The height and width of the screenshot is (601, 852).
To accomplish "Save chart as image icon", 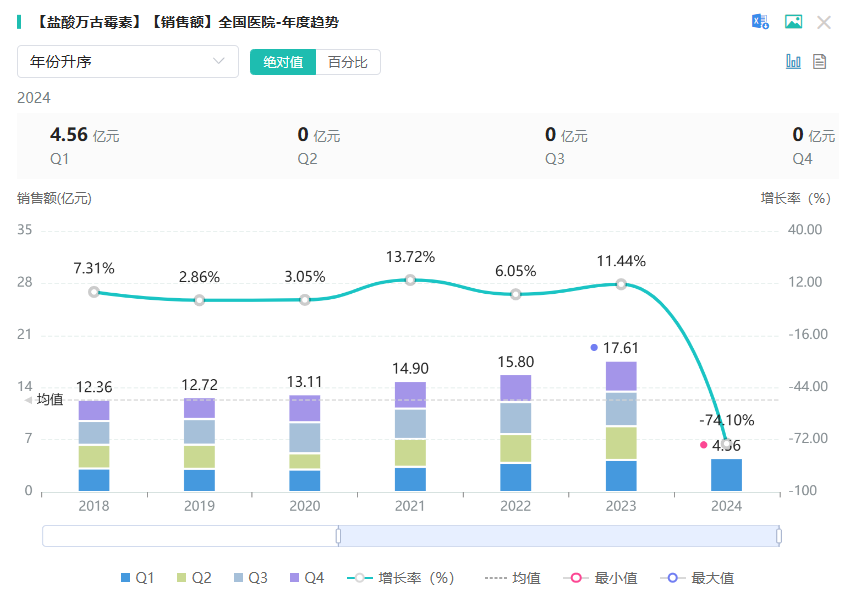I will click(793, 22).
